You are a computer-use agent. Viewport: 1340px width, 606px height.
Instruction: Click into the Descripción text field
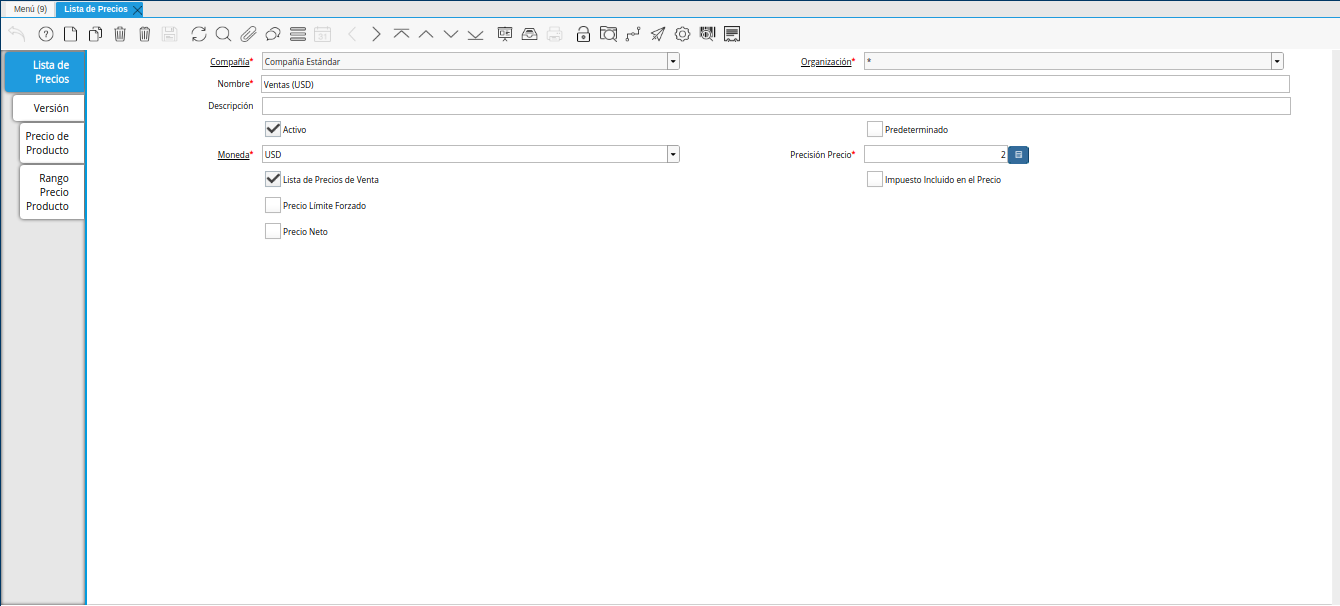pyautogui.click(x=775, y=106)
